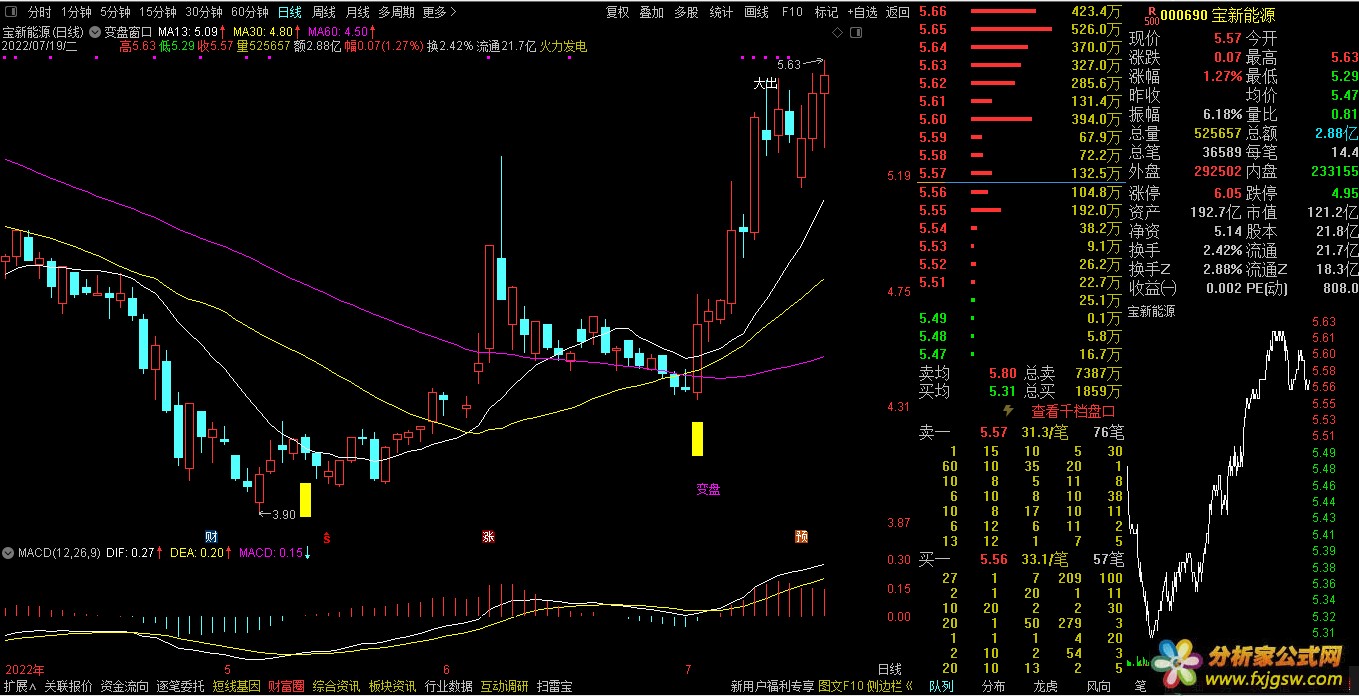Select the 30分钟 period
This screenshot has width=1359, height=696.
[203, 13]
